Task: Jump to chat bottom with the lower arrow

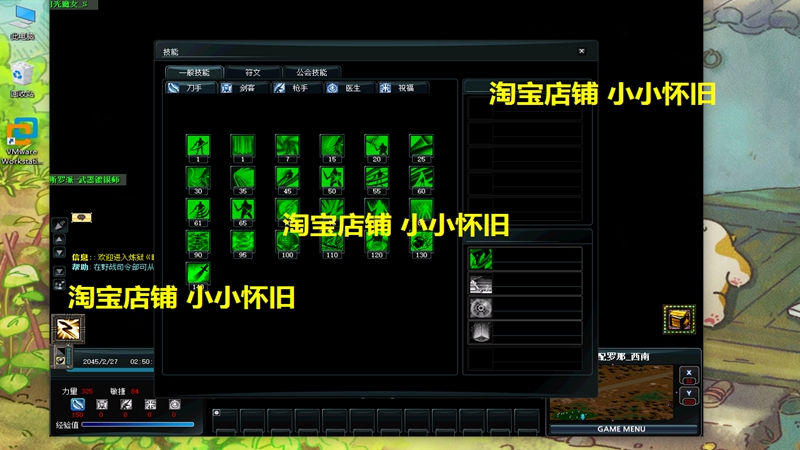Action: tap(59, 271)
